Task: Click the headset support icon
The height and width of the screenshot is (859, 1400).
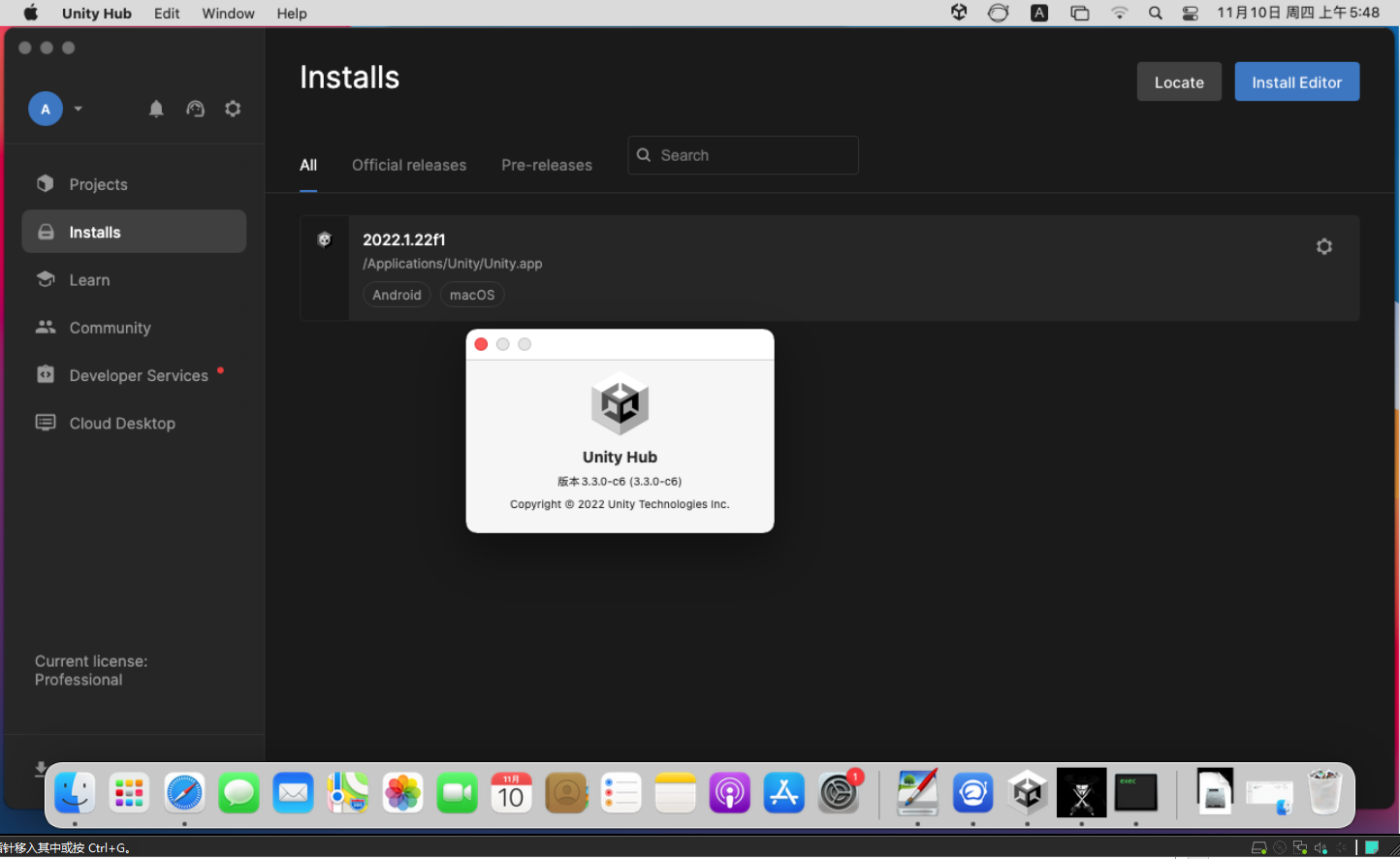Action: tap(195, 109)
